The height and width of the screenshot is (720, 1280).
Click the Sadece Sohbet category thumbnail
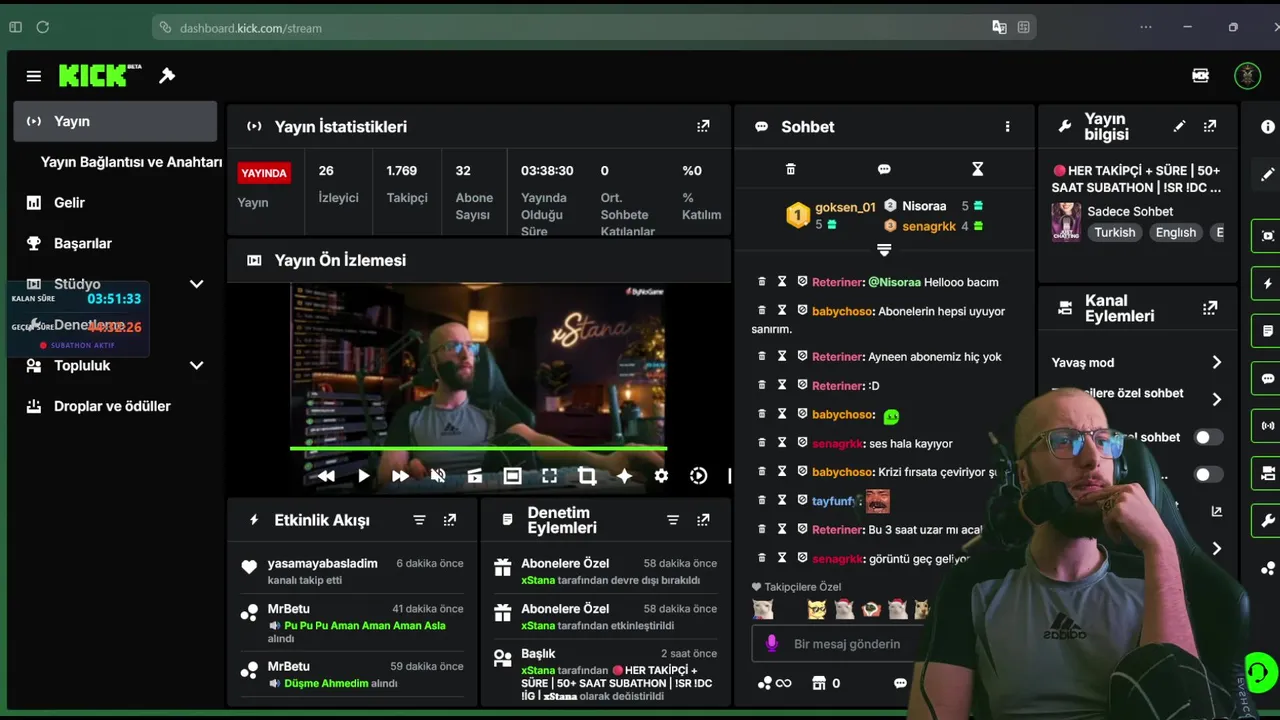coord(1066,221)
